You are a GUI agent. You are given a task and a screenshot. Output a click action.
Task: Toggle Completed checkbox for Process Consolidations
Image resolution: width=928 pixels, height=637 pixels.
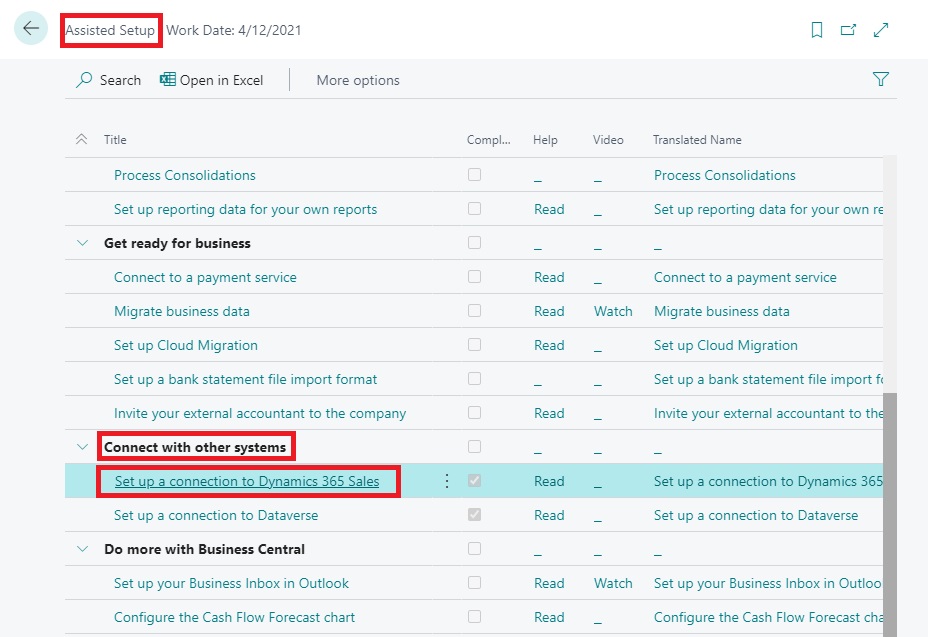coord(474,175)
